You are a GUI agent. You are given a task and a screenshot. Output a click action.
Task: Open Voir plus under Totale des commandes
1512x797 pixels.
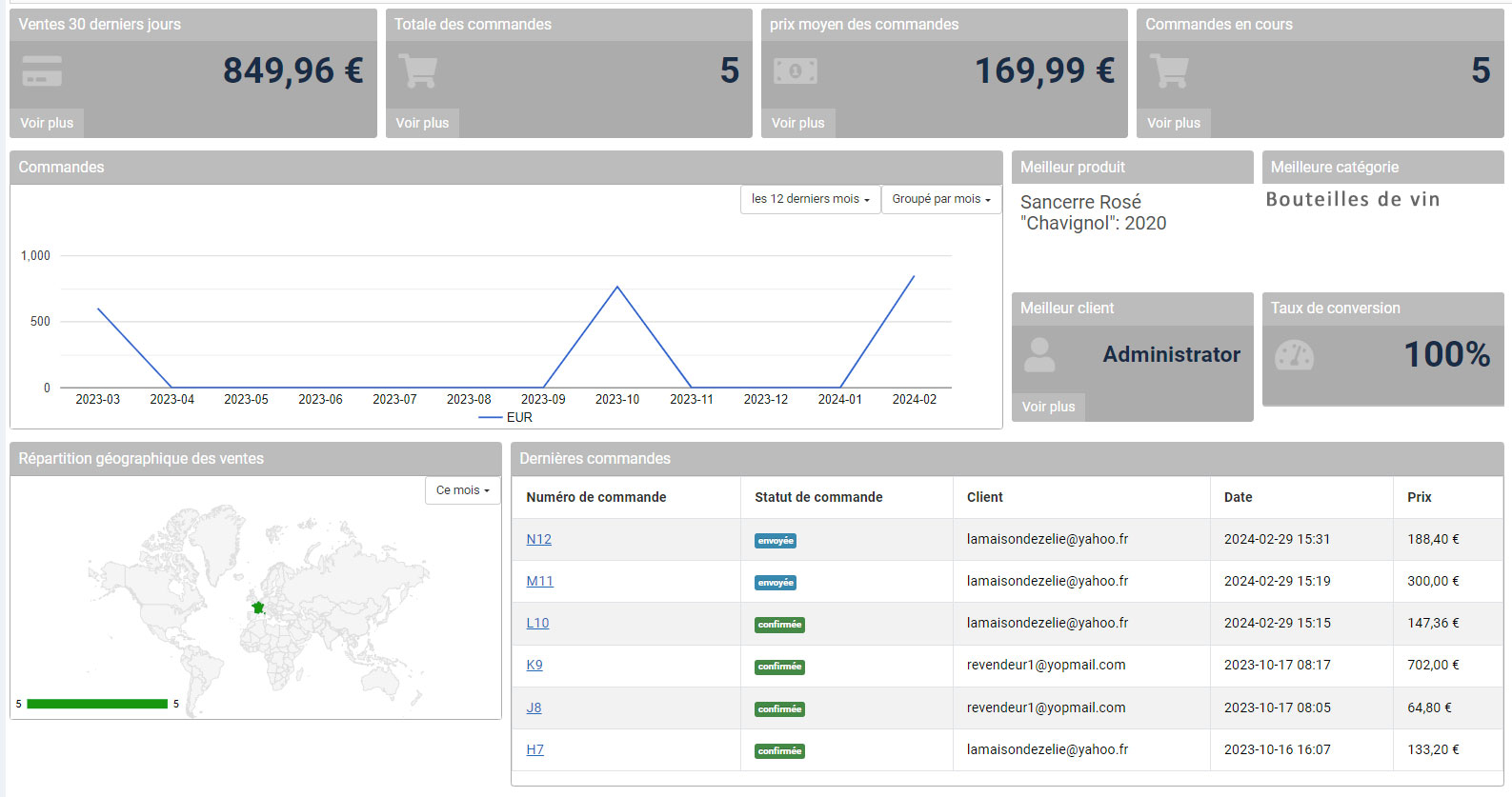(422, 123)
